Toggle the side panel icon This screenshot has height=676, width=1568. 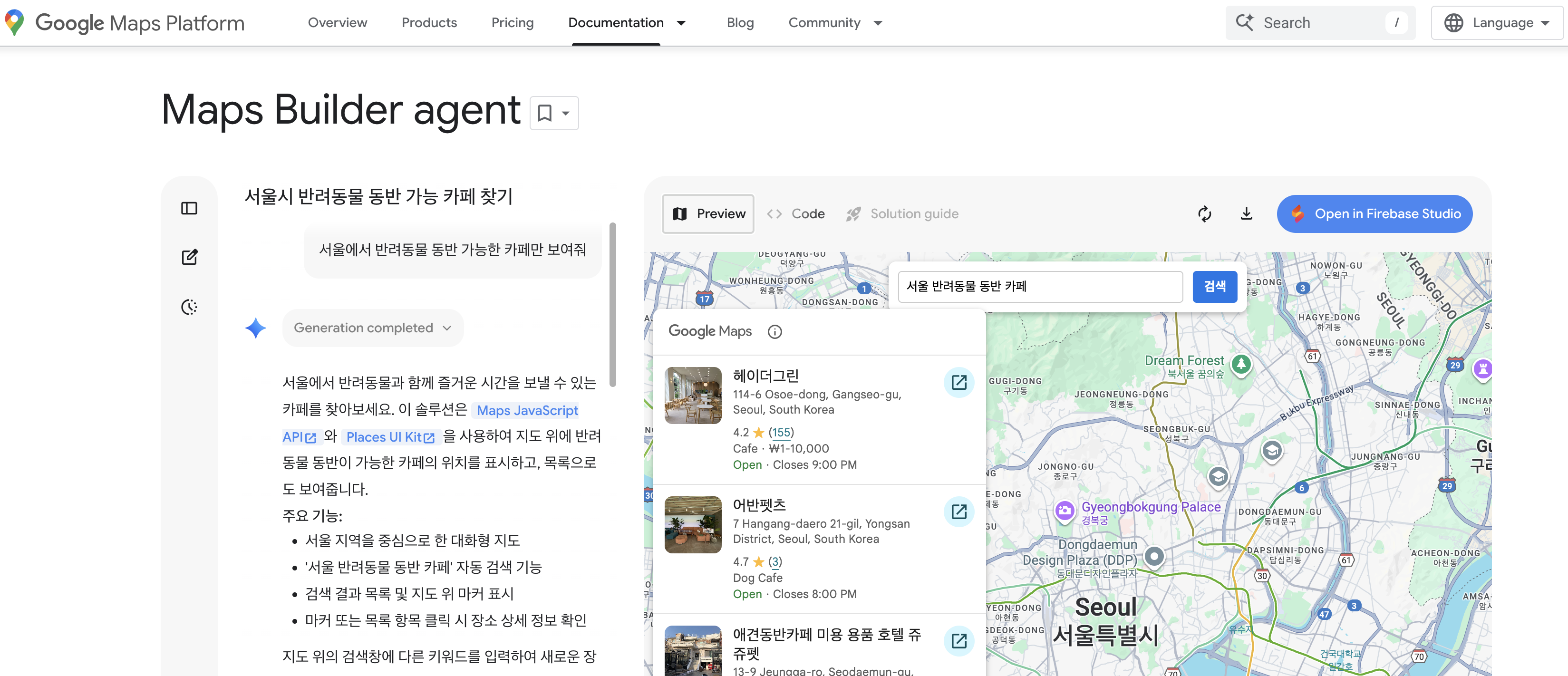tap(189, 209)
